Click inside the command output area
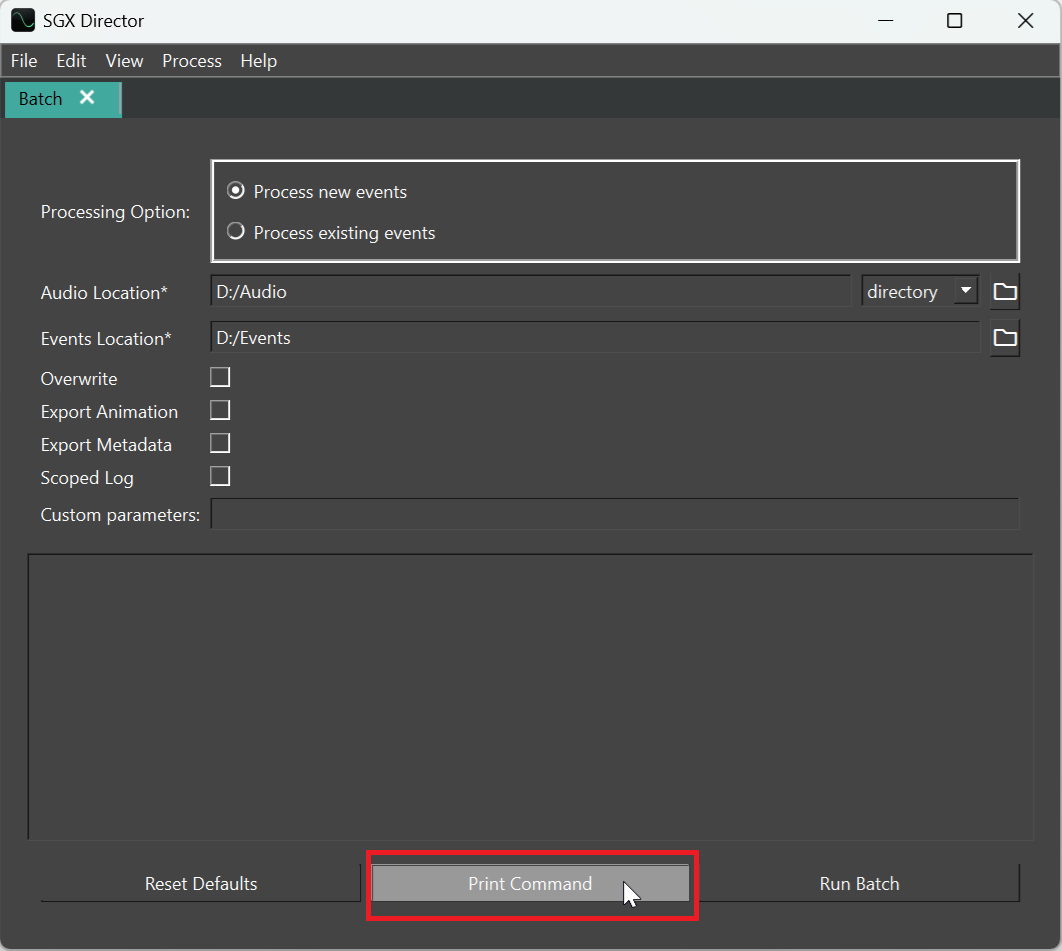 (531, 697)
